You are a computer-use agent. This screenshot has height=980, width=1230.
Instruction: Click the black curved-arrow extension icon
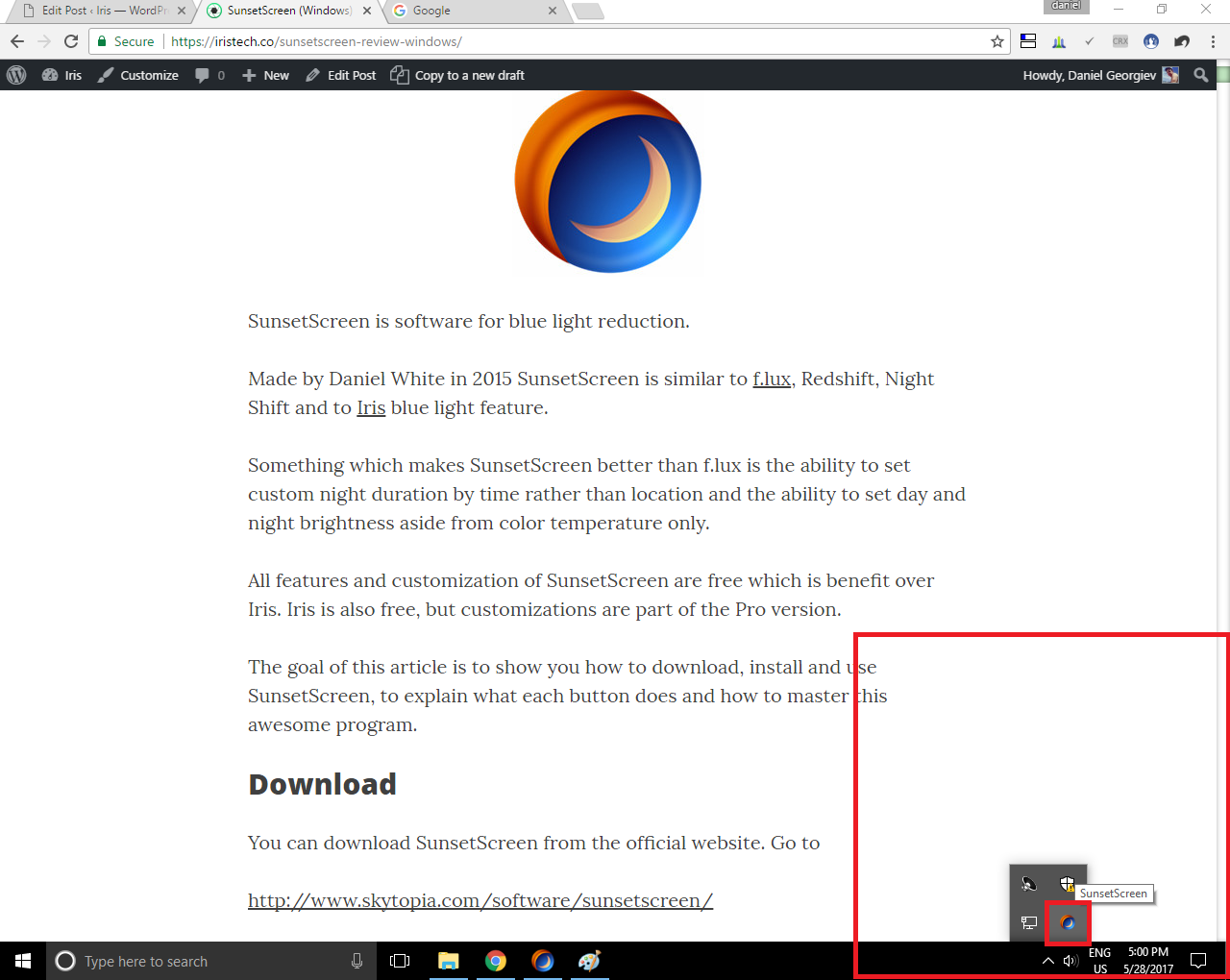(x=1182, y=41)
